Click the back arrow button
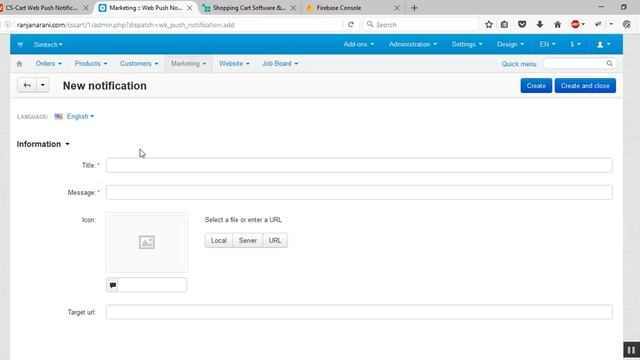Screen dimensions: 640x360 27,85
